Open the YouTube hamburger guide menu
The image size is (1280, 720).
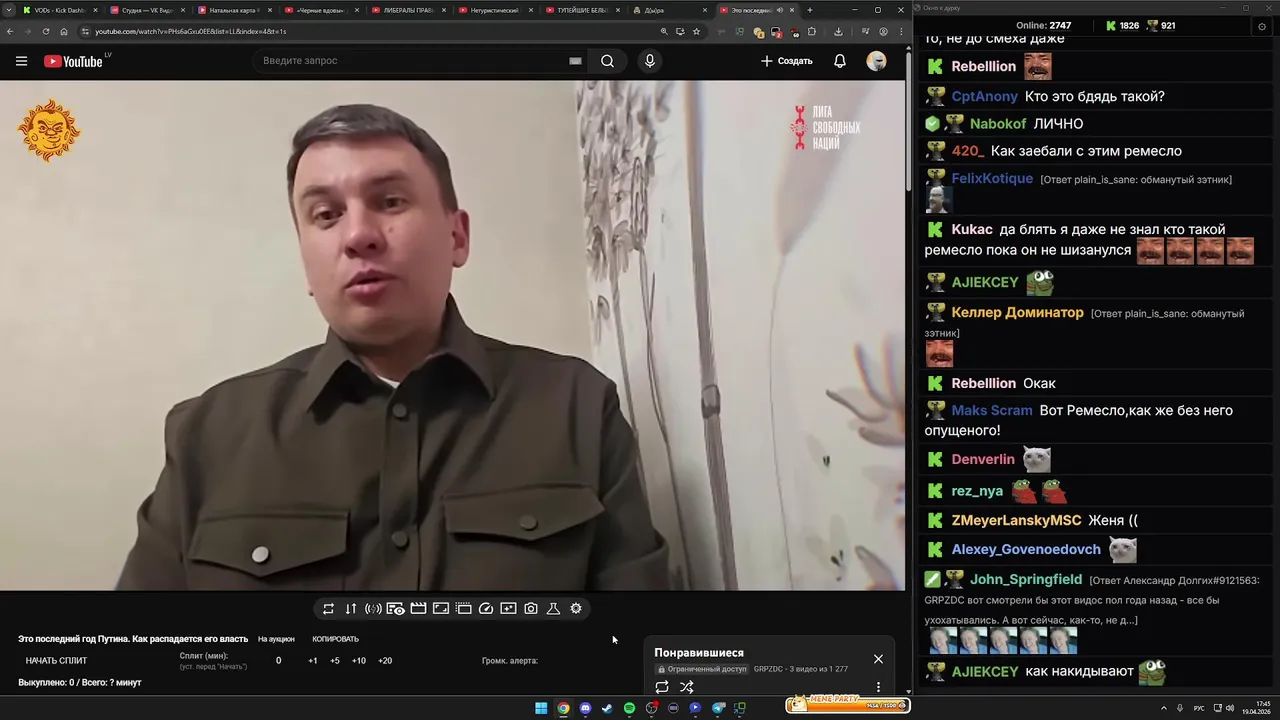tap(21, 61)
